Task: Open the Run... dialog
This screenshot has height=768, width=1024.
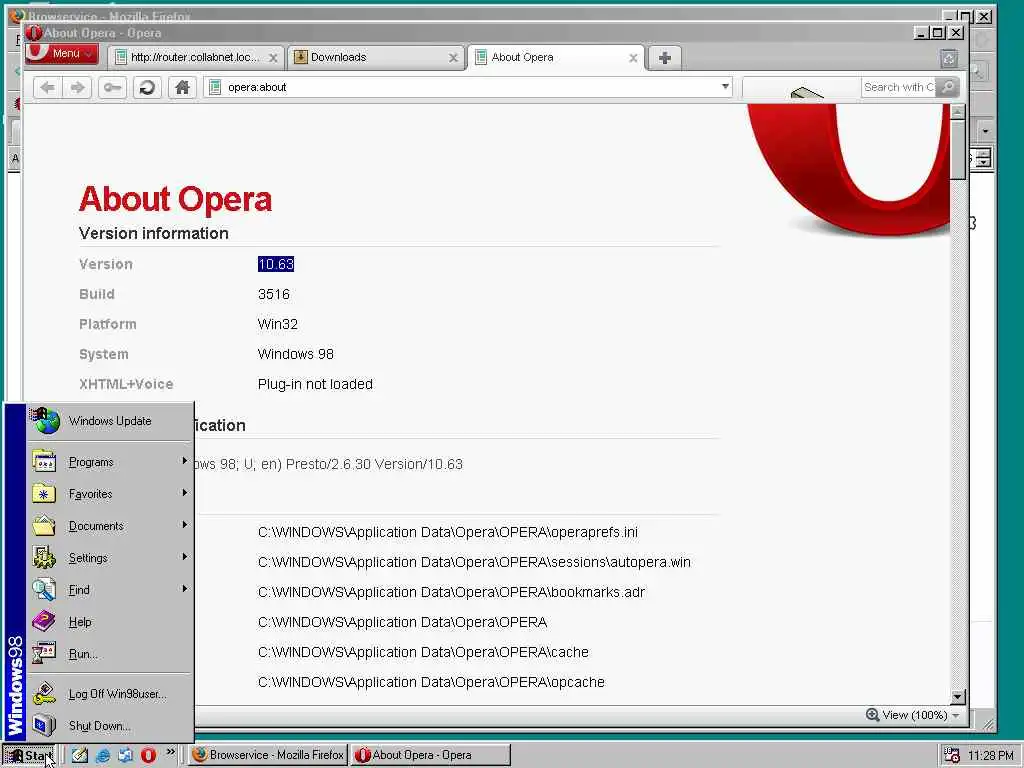Action: click(x=110, y=654)
